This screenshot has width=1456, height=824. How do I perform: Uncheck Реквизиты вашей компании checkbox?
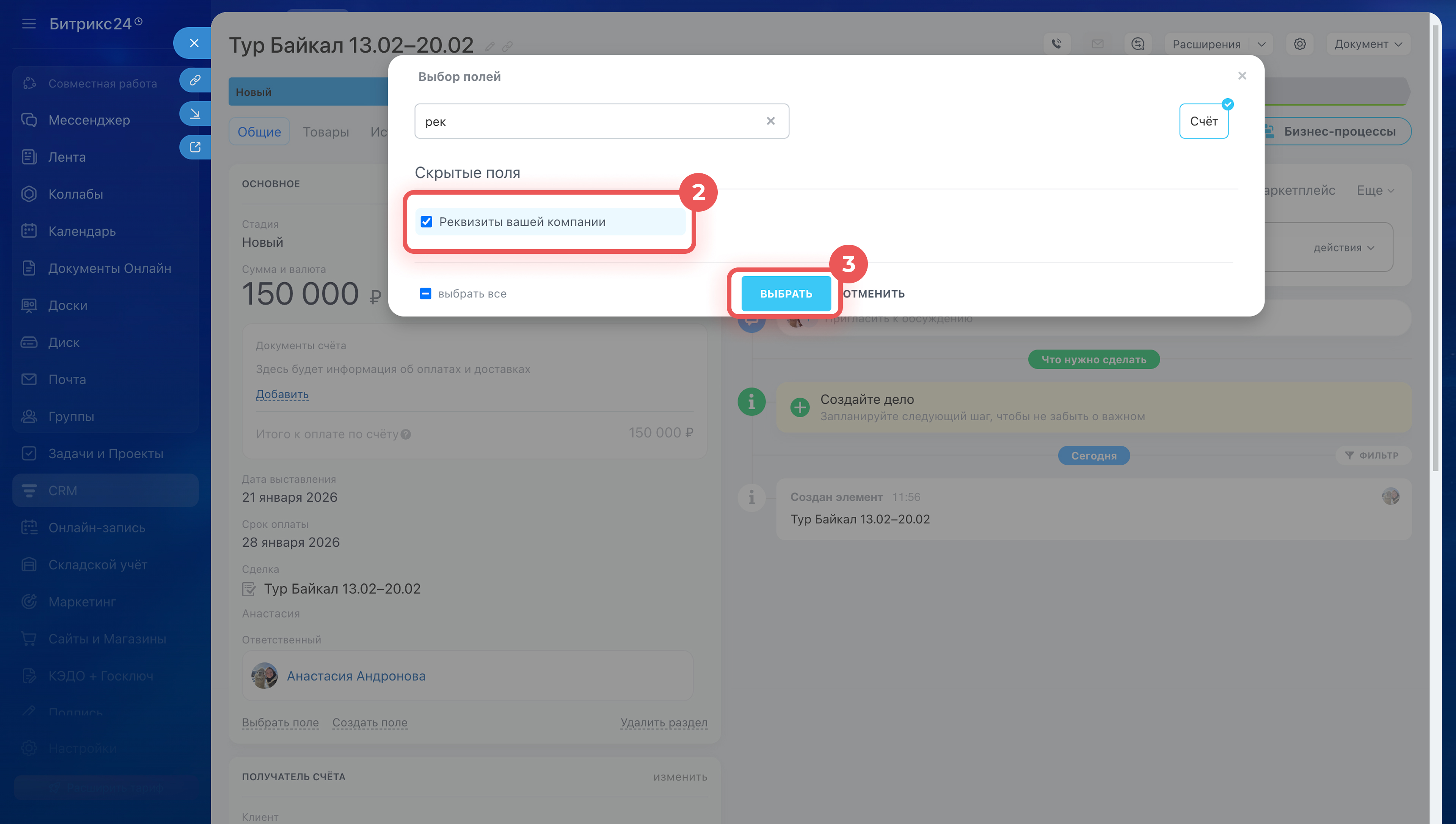[426, 222]
